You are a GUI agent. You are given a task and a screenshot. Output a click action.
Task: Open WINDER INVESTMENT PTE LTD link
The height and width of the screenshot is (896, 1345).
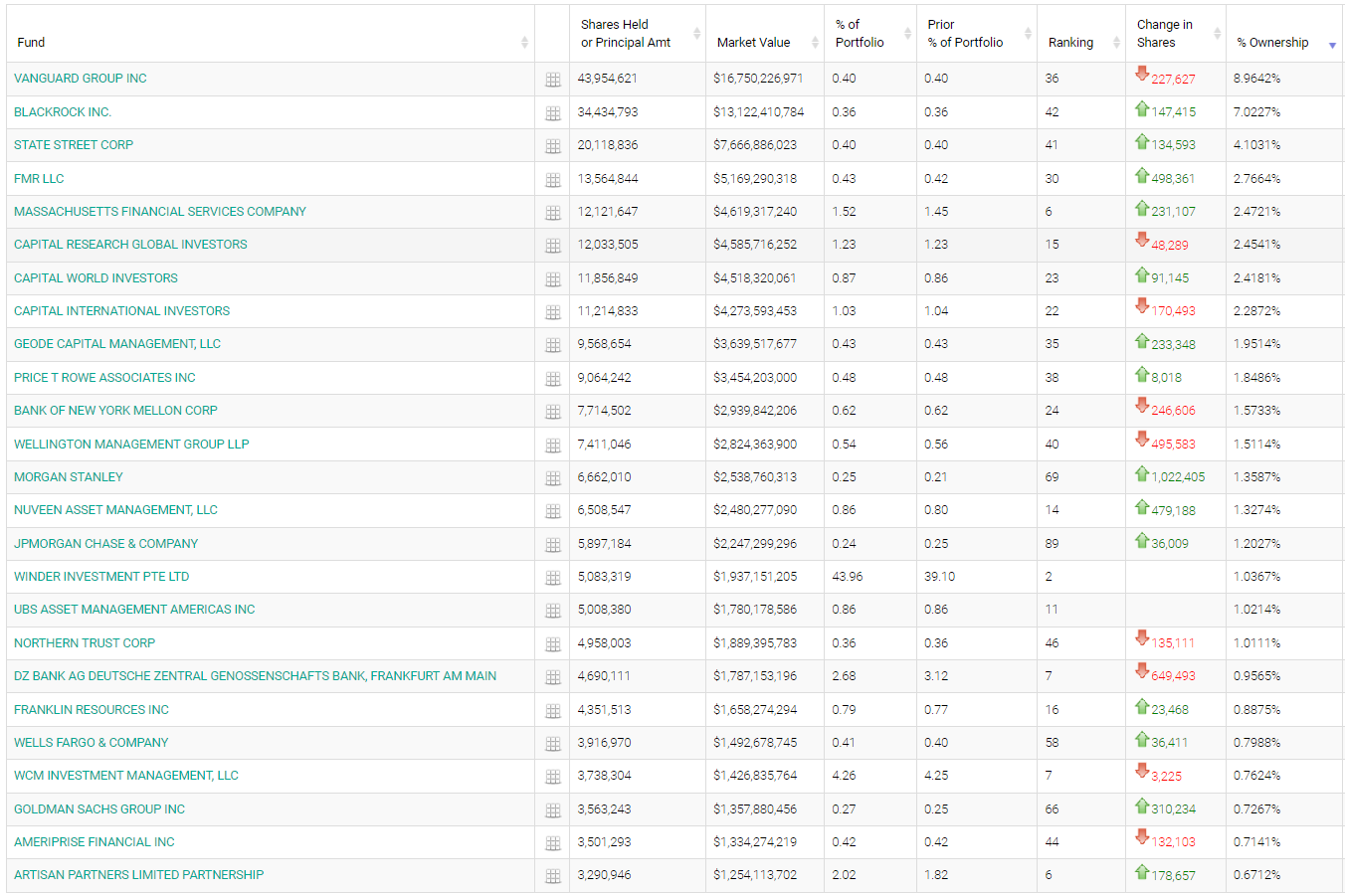point(101,577)
